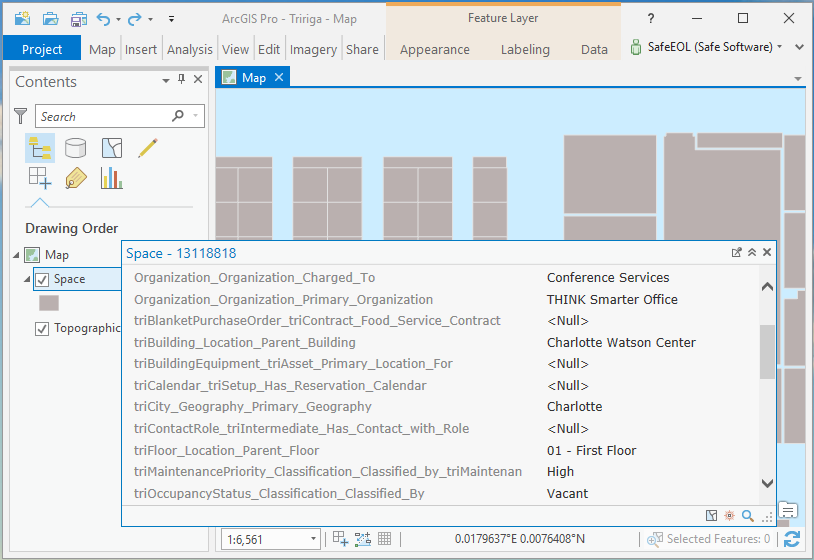Click the filter funnel icon in Contents
Viewport: 814px width, 560px height.
20,116
